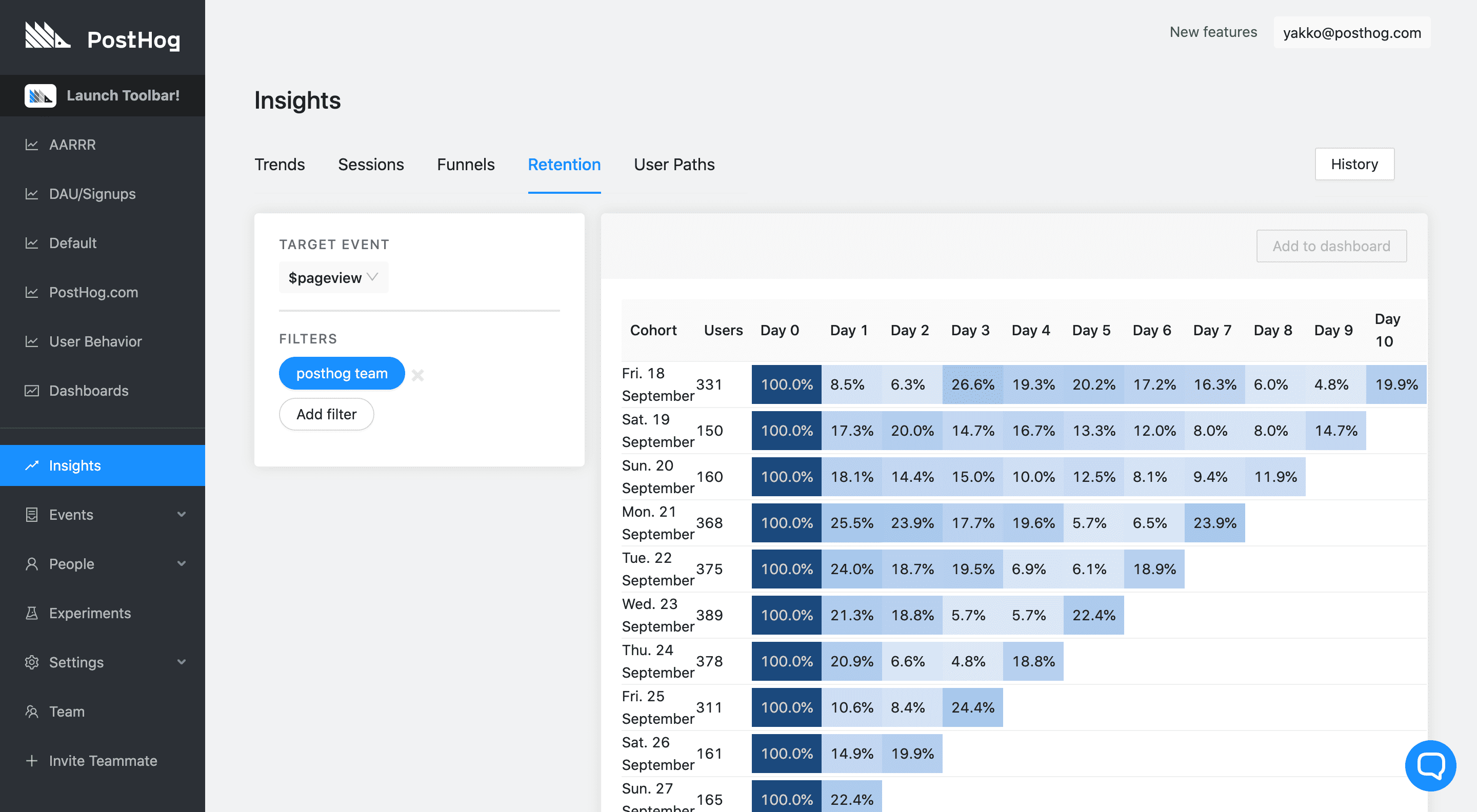The width and height of the screenshot is (1477, 812).
Task: Open the User Behavior dashboard link
Action: pos(95,341)
